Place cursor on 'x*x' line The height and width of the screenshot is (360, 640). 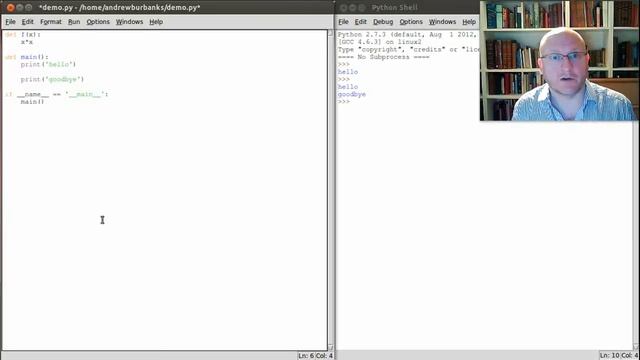27,42
